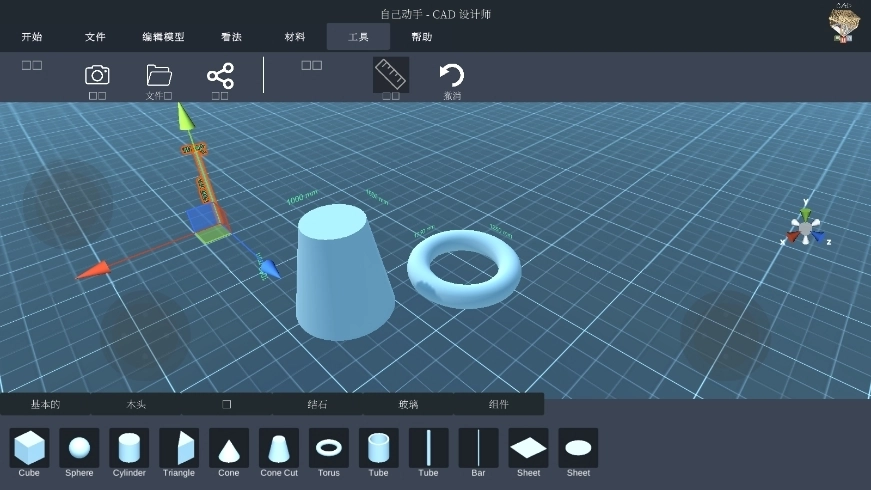Open the 编辑模型 menu
The height and width of the screenshot is (490, 871).
tap(163, 37)
